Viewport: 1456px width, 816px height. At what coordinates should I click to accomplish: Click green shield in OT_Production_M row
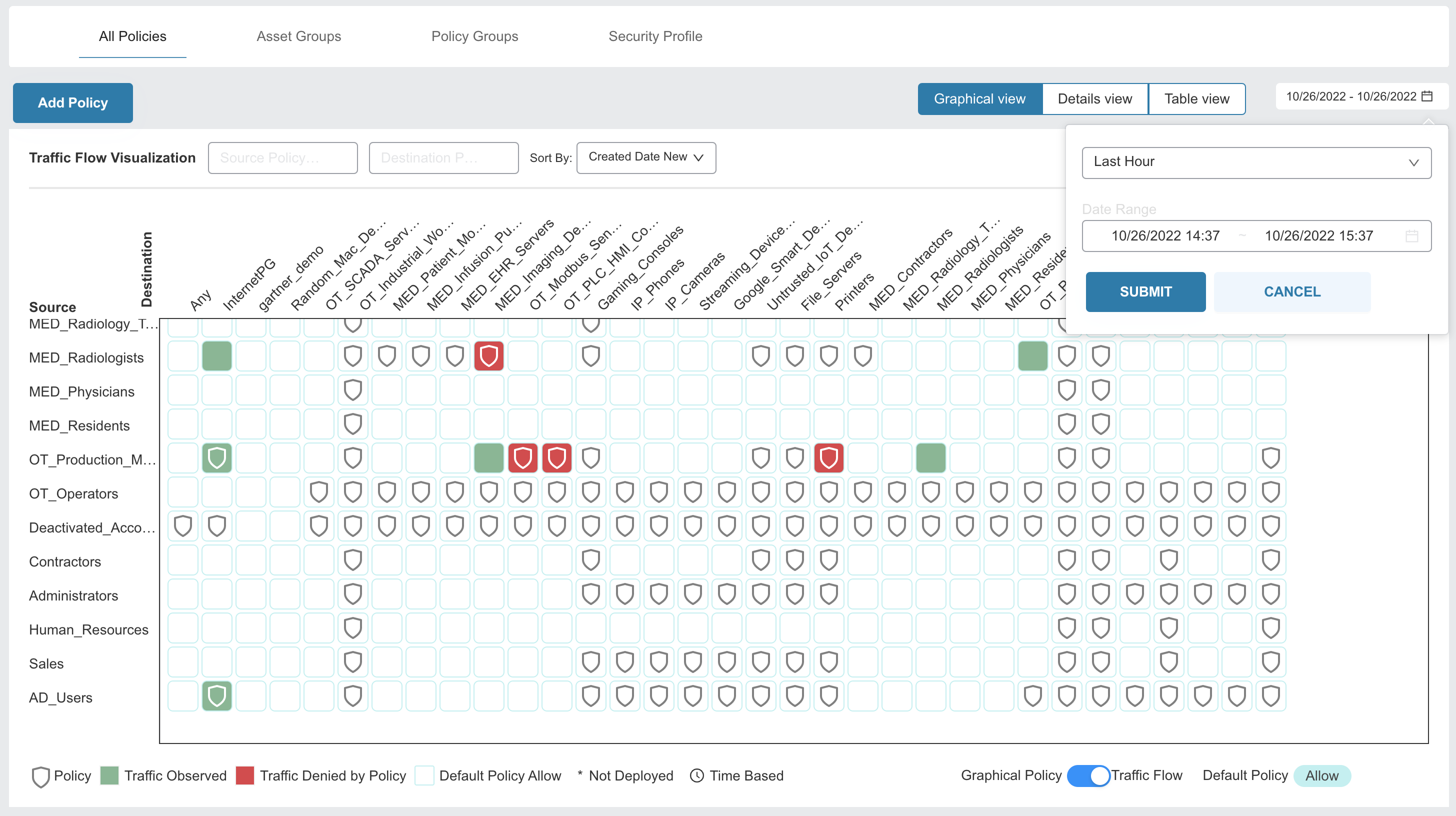(x=216, y=457)
